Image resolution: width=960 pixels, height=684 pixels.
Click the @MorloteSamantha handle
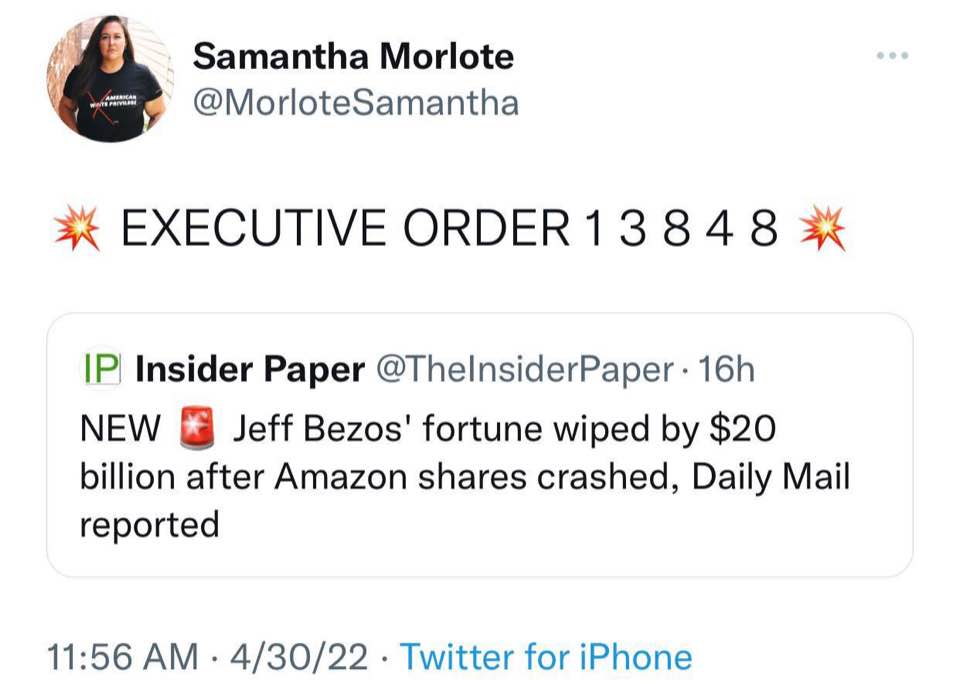pos(355,102)
